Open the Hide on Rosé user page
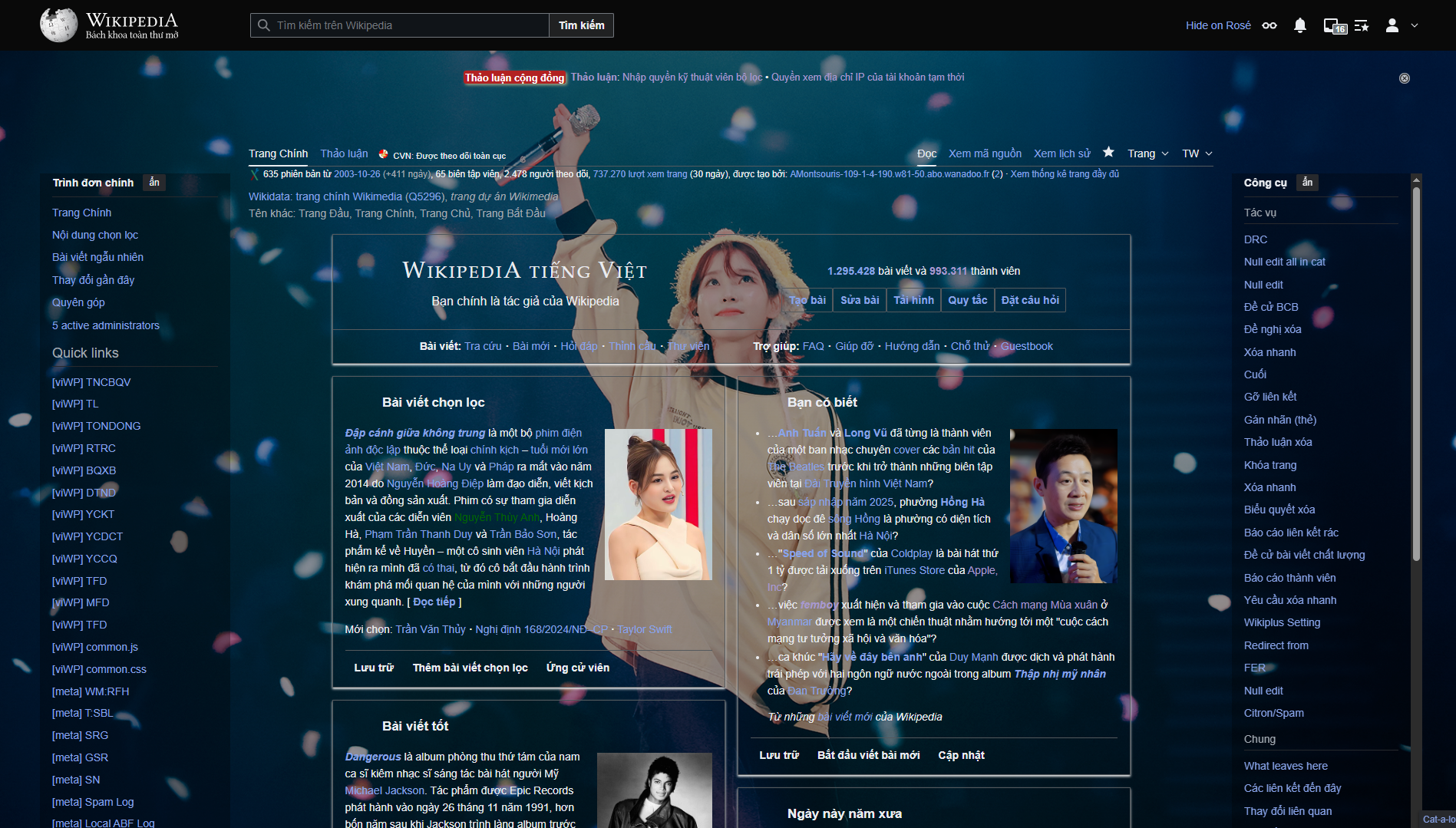Viewport: 1456px width, 828px height. tap(1218, 25)
